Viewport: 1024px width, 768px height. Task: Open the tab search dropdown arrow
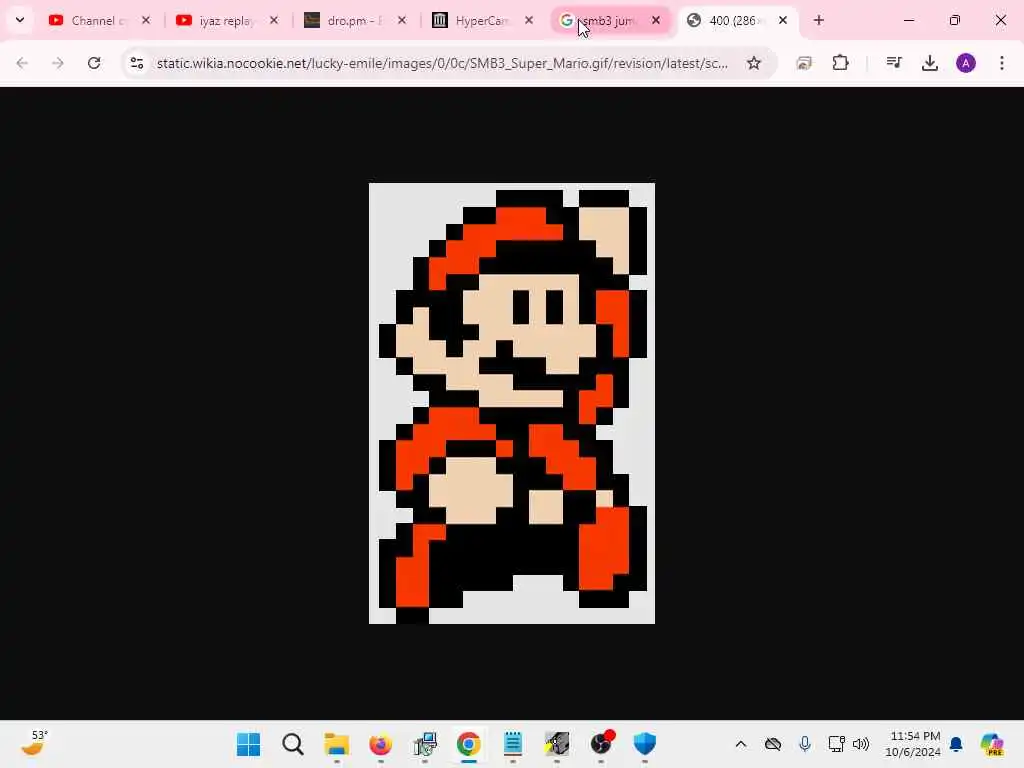pyautogui.click(x=20, y=20)
